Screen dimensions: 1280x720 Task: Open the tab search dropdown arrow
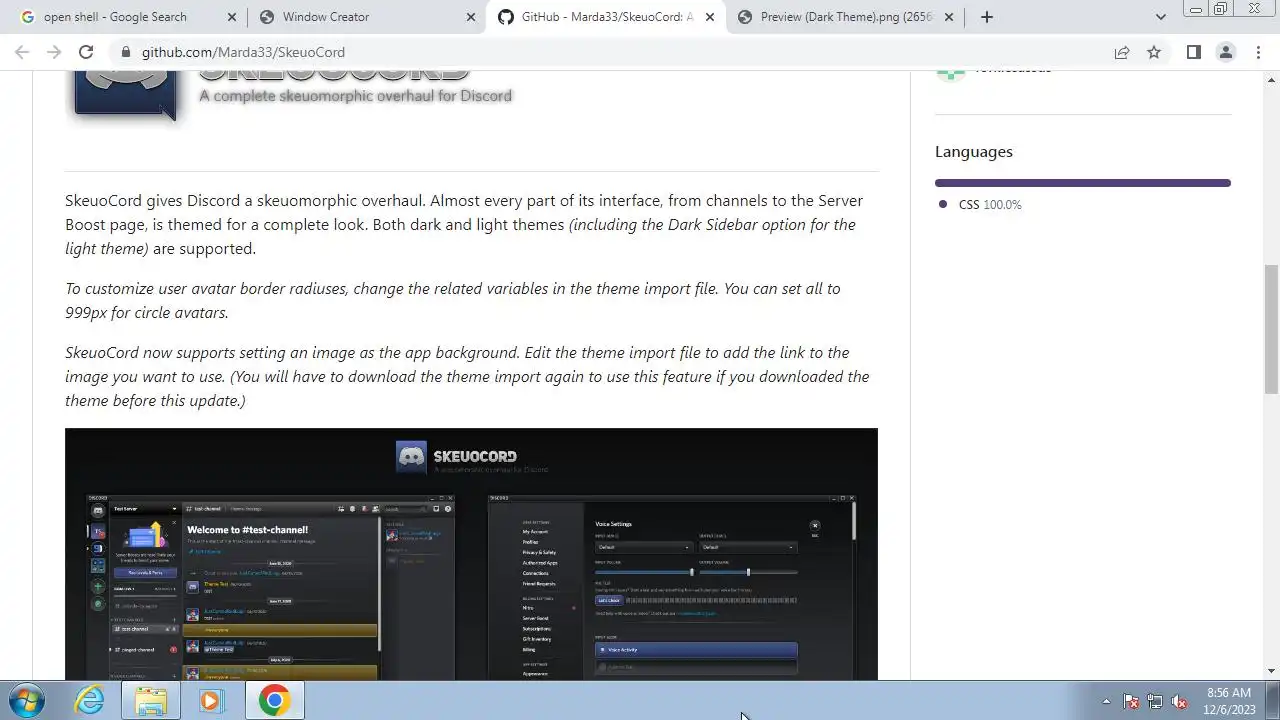(1160, 17)
